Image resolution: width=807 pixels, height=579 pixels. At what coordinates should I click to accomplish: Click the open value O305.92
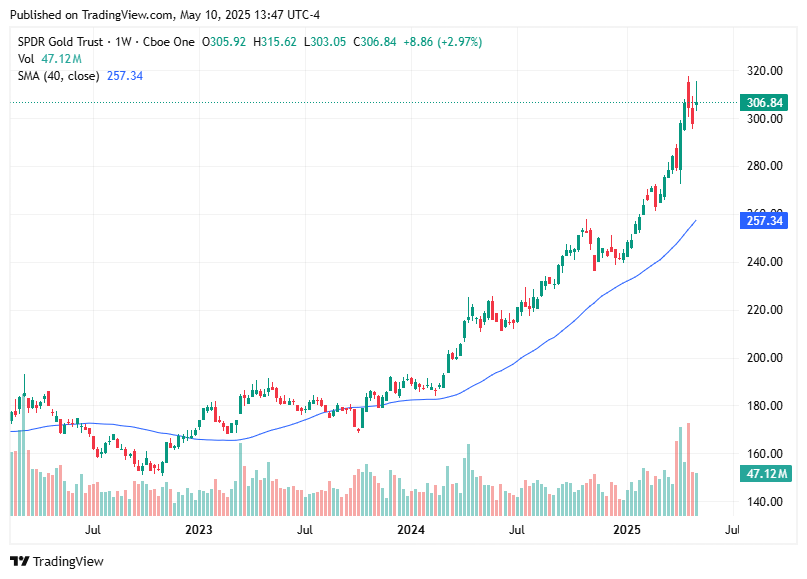[x=224, y=42]
